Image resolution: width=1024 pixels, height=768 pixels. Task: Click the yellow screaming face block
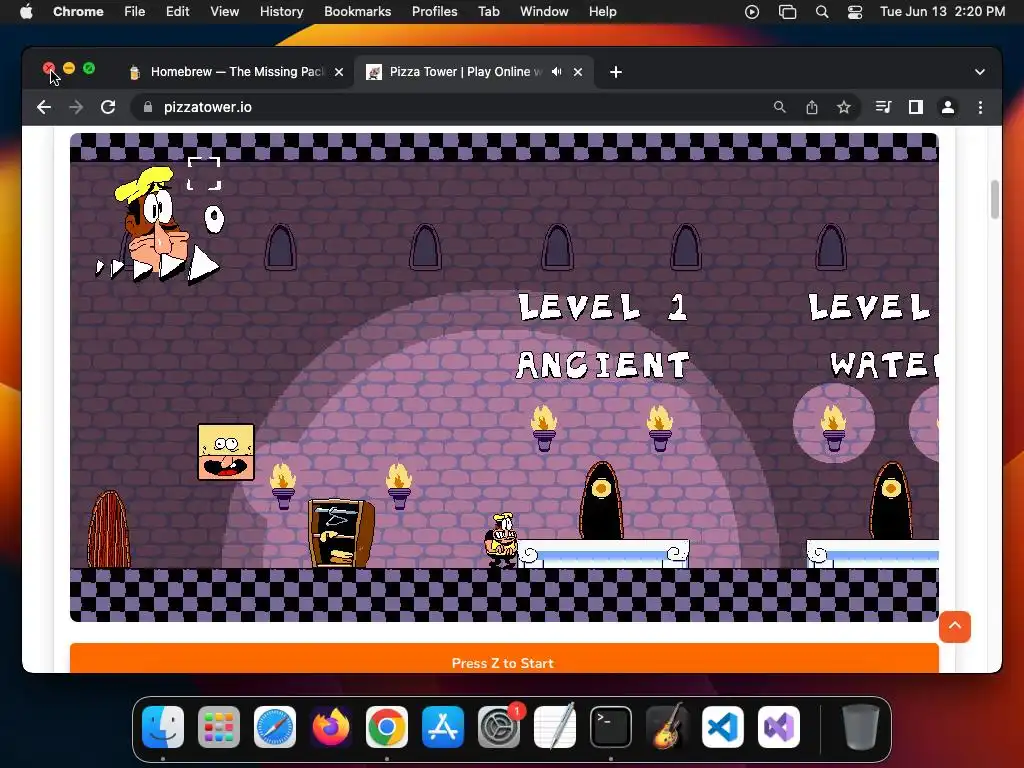click(x=226, y=452)
